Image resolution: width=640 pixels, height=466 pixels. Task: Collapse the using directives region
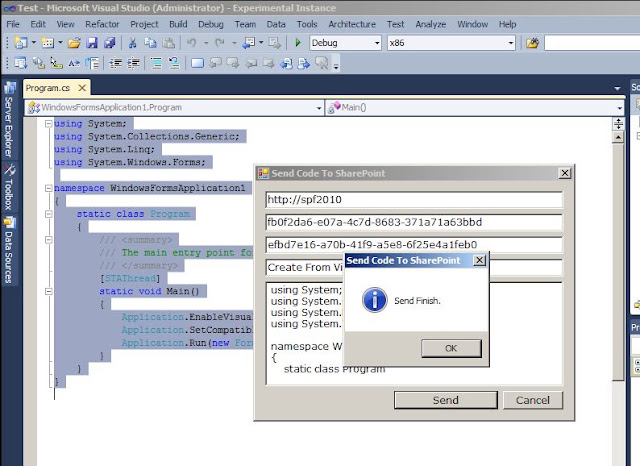[49, 123]
